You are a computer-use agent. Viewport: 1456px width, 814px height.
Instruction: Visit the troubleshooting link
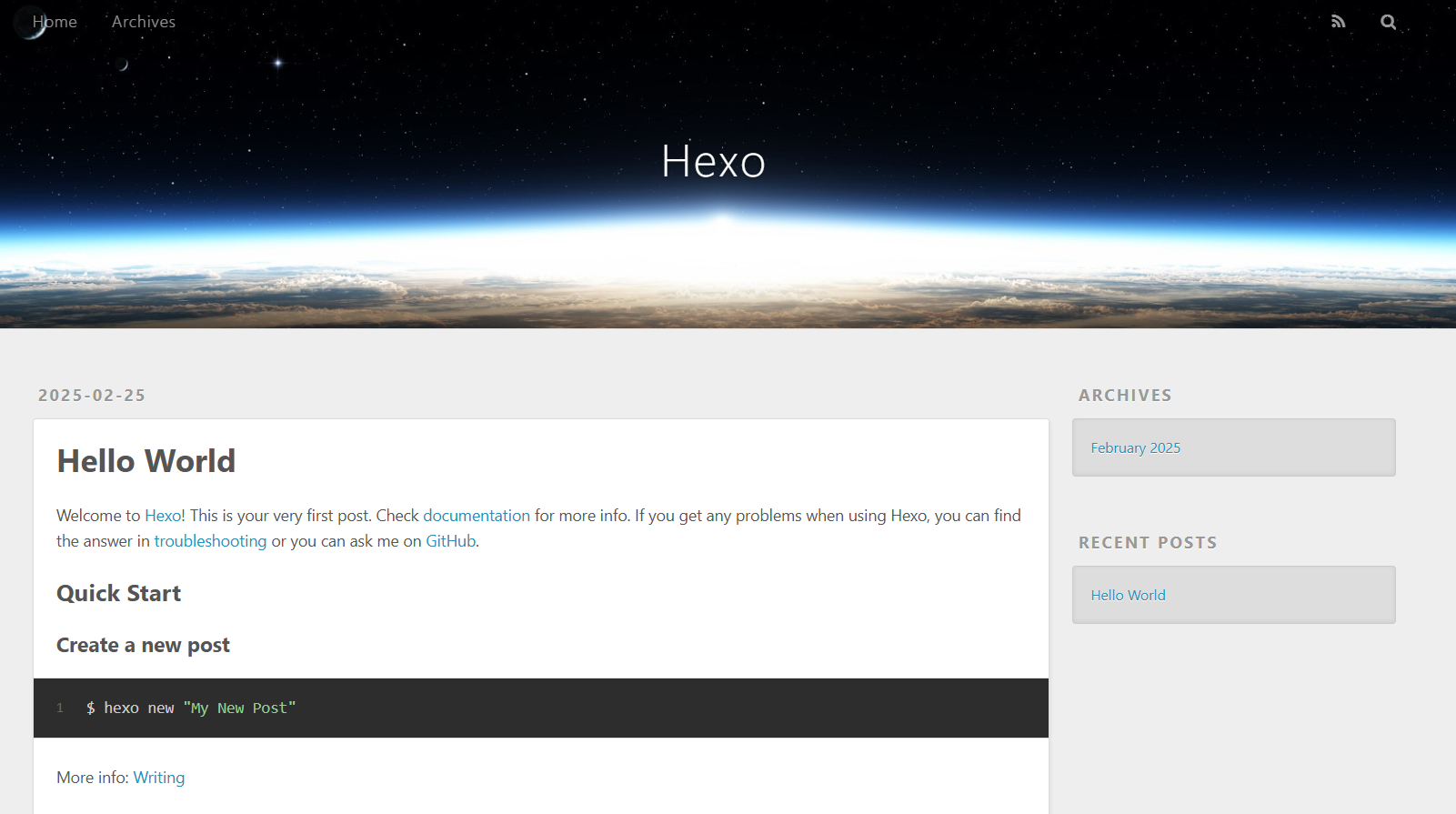[210, 541]
